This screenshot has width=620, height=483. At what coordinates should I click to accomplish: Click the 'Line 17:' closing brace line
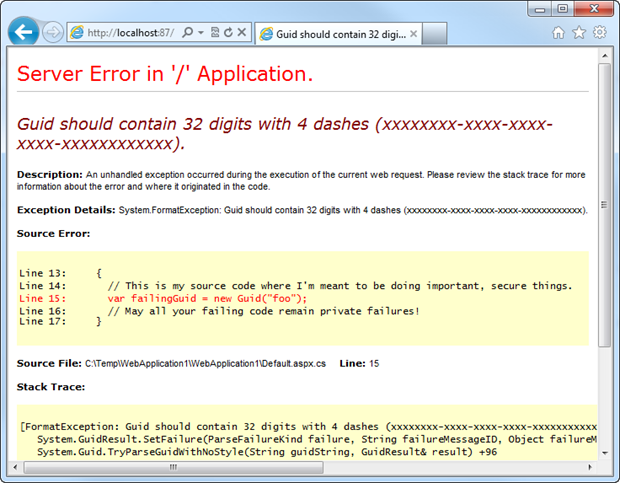pos(60,321)
